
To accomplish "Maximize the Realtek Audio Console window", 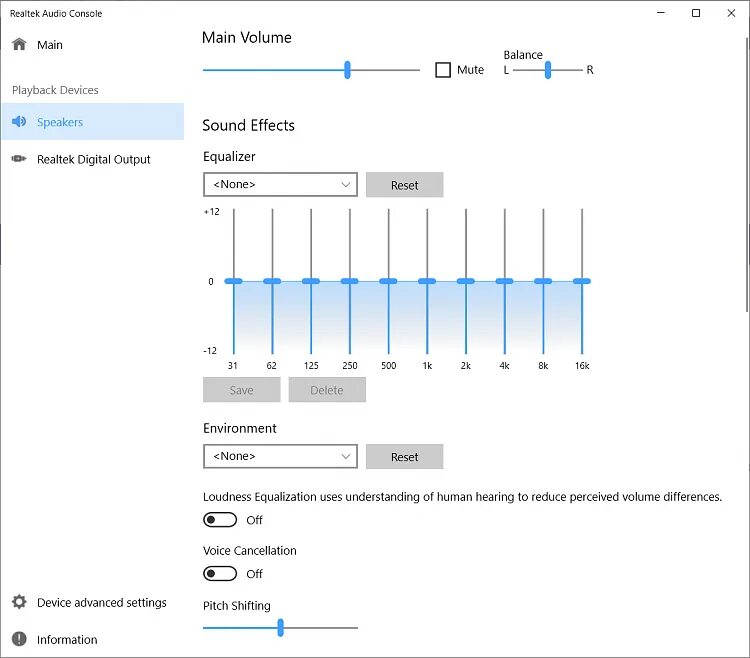I will click(696, 13).
